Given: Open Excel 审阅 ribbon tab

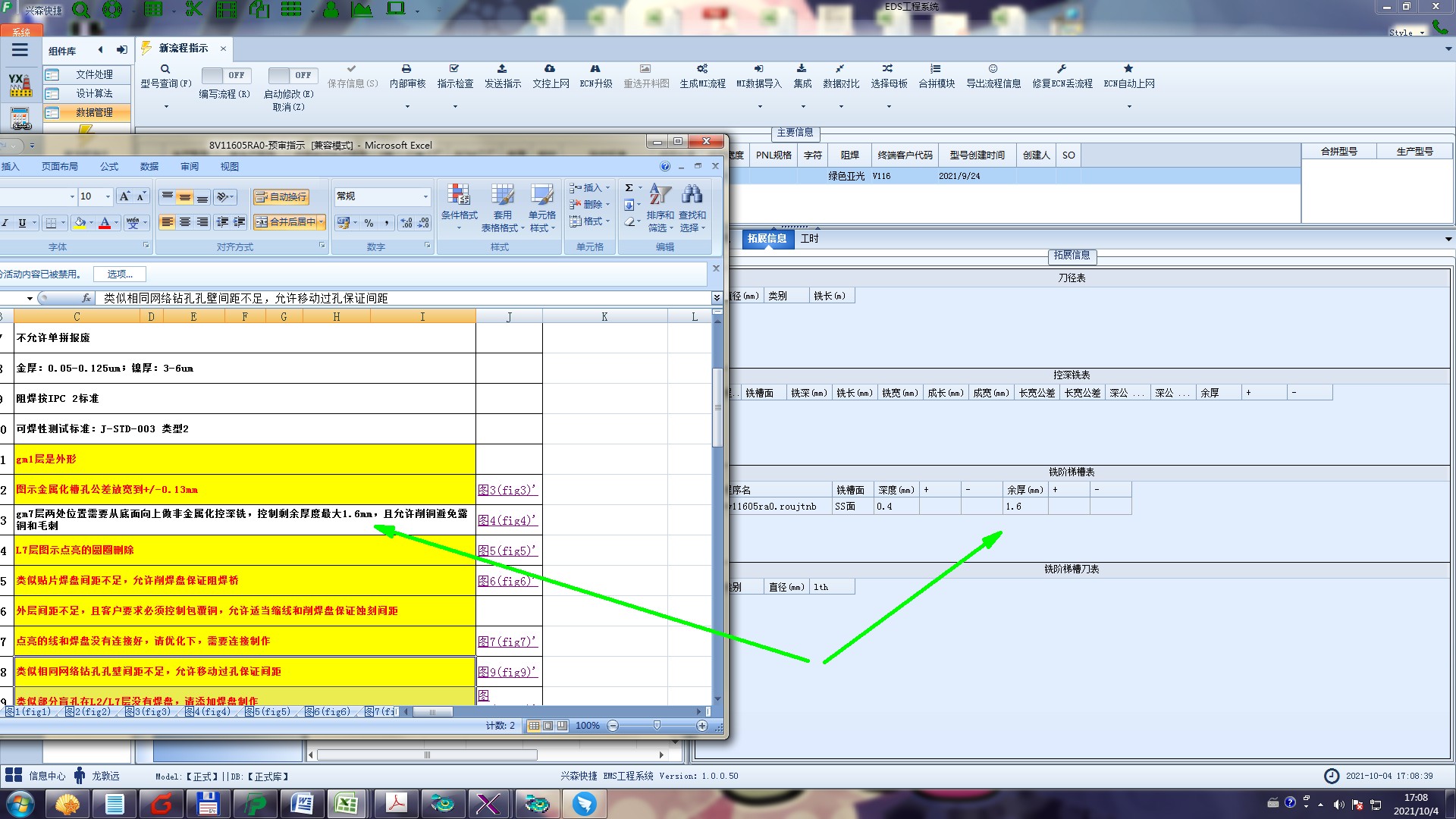Looking at the screenshot, I should tap(190, 167).
